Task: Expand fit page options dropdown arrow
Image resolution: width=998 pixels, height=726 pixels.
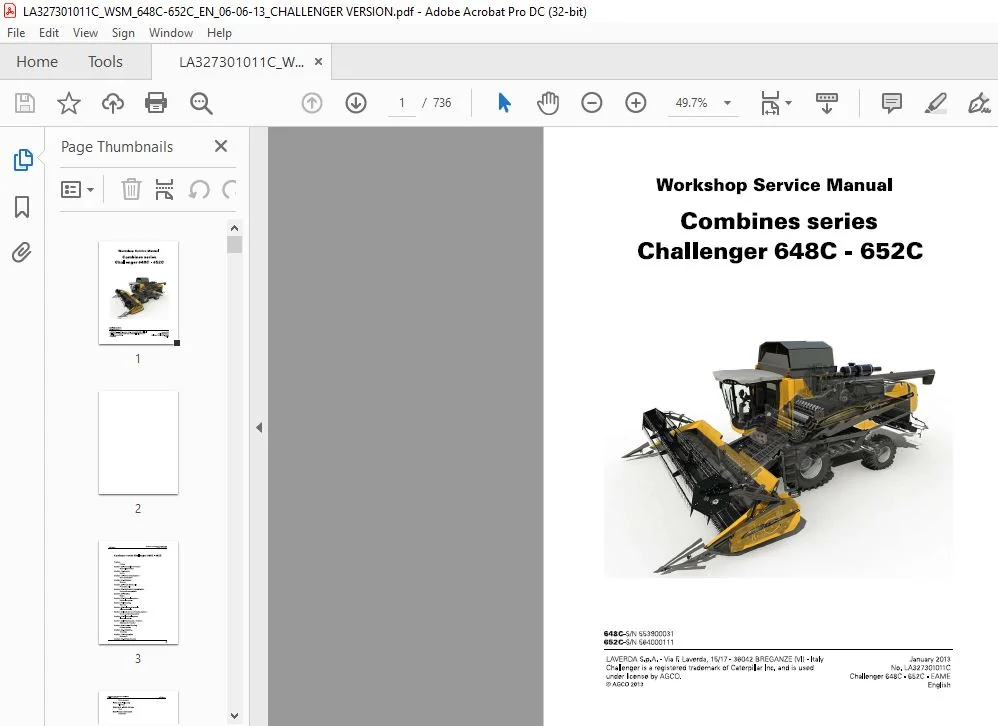Action: tap(789, 103)
